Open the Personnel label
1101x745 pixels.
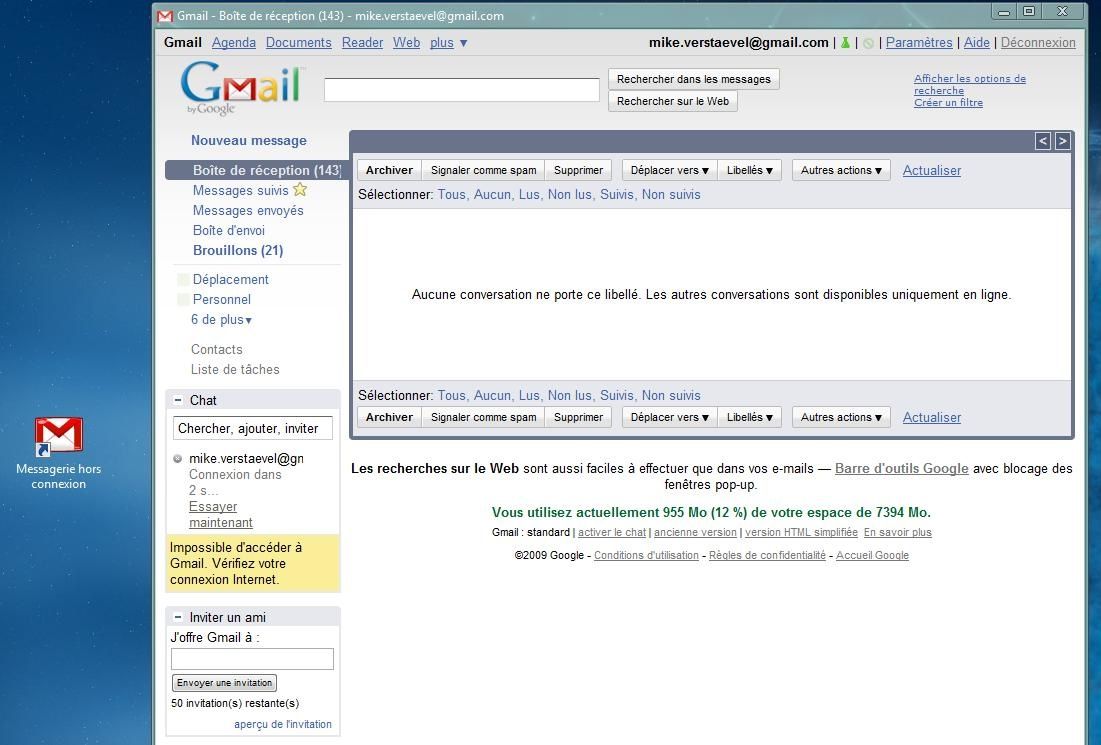pyautogui.click(x=222, y=300)
